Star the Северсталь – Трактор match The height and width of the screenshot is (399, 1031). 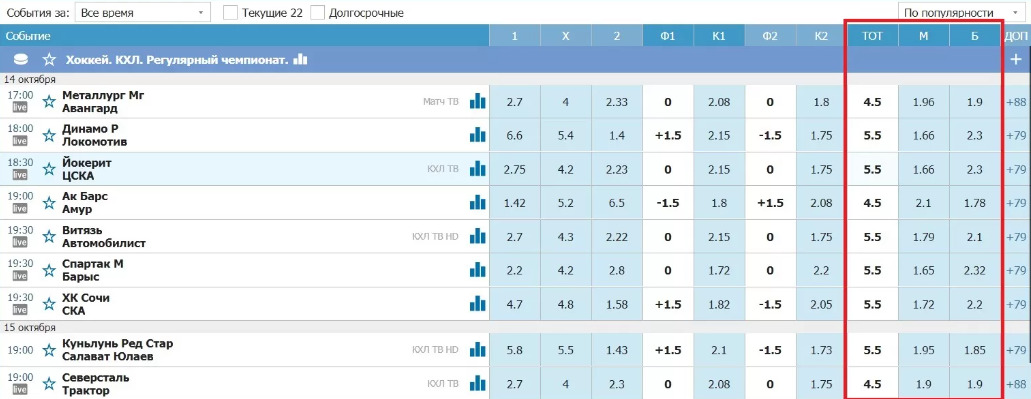[x=49, y=384]
